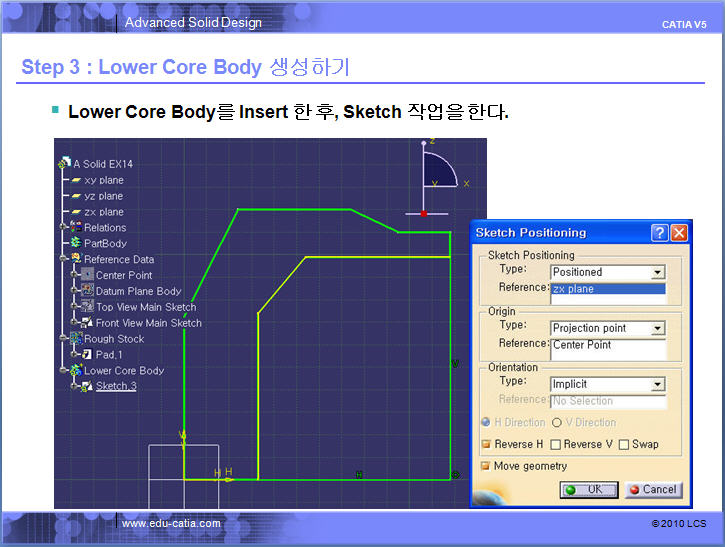Click the Pad.1 feature icon

(x=87, y=354)
